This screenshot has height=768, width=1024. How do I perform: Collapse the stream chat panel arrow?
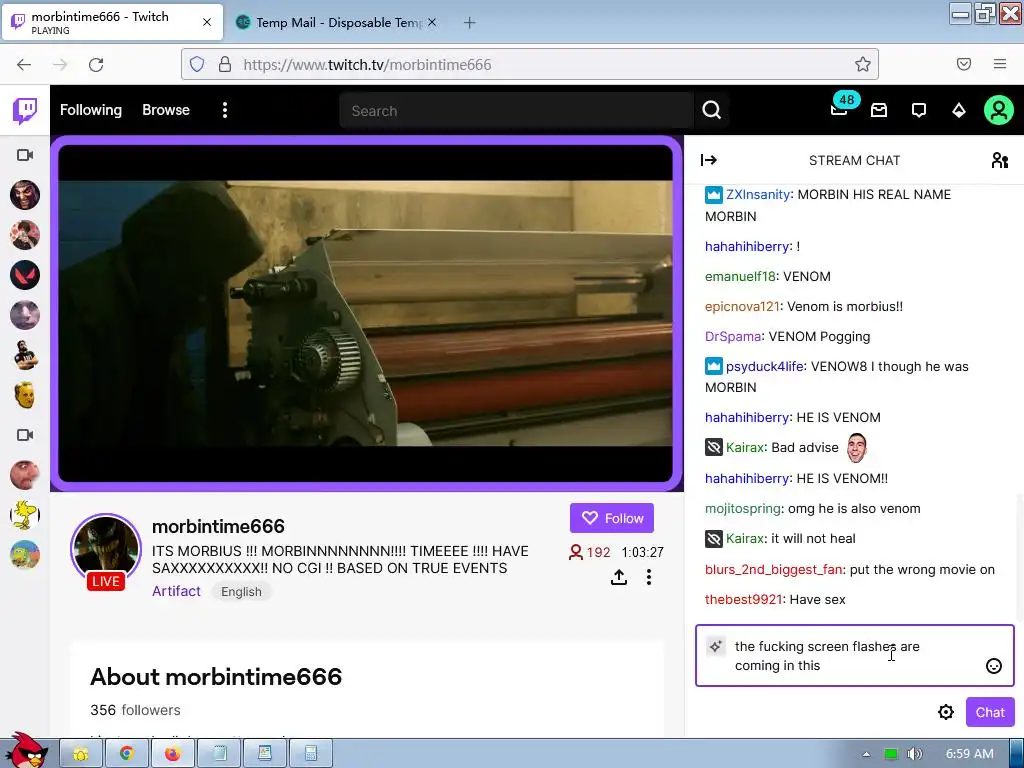[x=709, y=160]
